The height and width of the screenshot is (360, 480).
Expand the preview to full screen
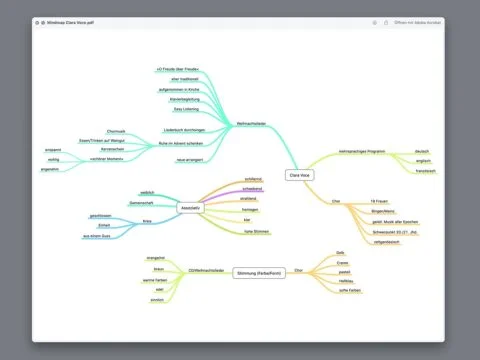pos(43,23)
